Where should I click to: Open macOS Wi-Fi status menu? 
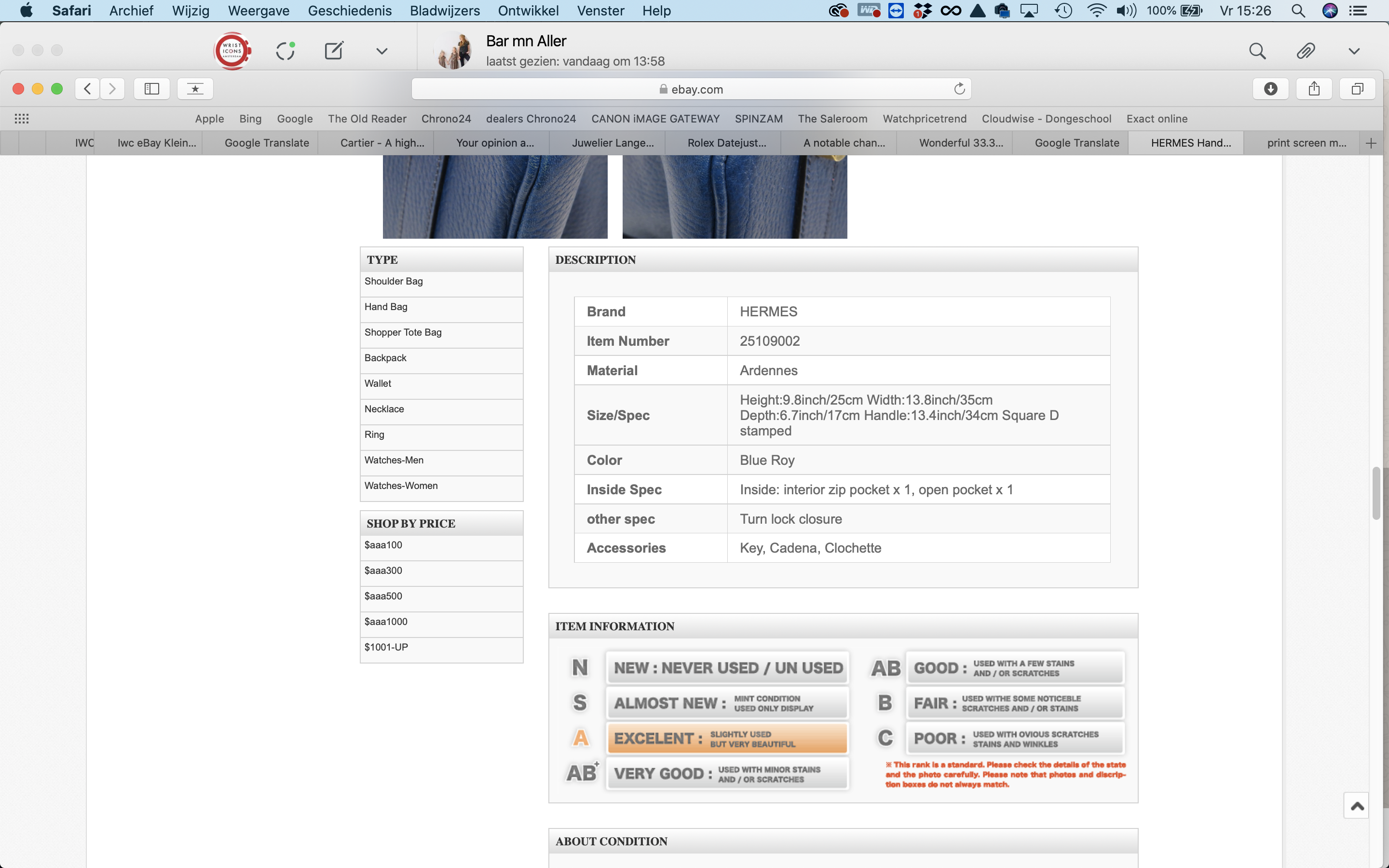(x=1096, y=10)
